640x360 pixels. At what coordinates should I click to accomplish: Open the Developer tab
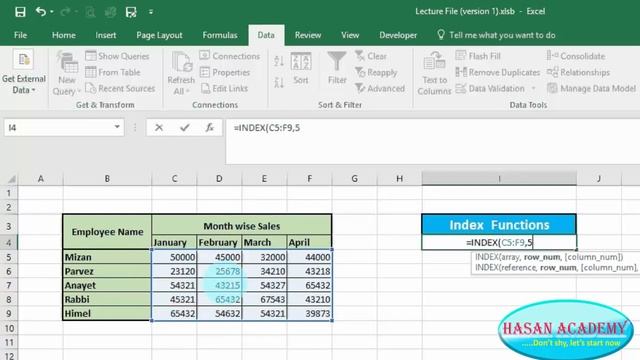[398, 35]
